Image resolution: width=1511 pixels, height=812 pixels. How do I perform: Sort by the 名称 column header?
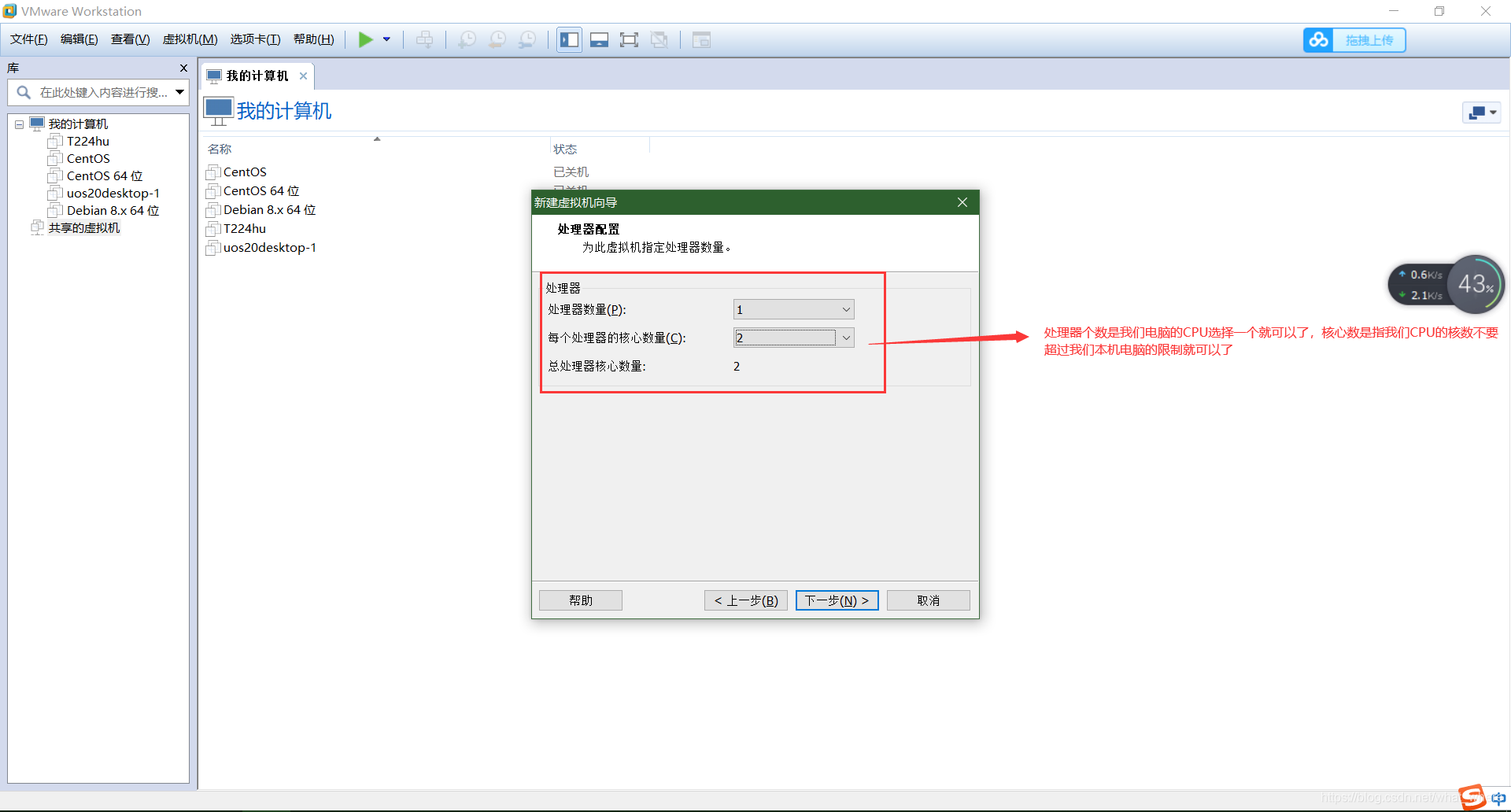[x=220, y=149]
